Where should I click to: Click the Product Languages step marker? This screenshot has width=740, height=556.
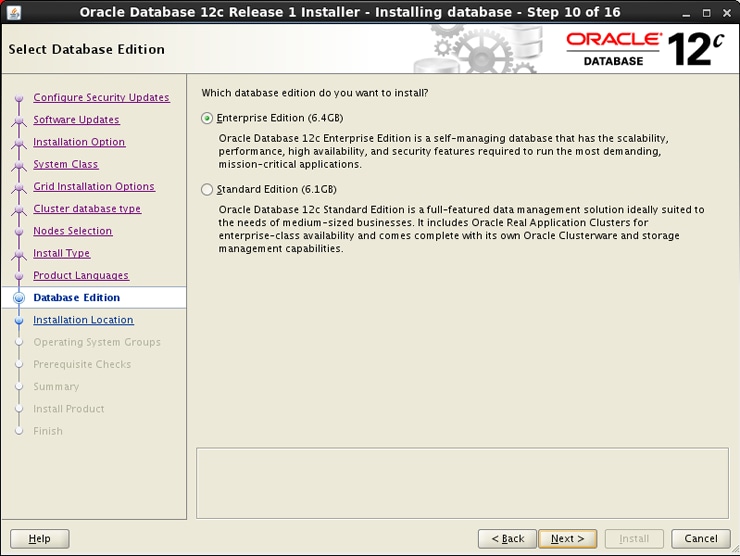tap(19, 276)
